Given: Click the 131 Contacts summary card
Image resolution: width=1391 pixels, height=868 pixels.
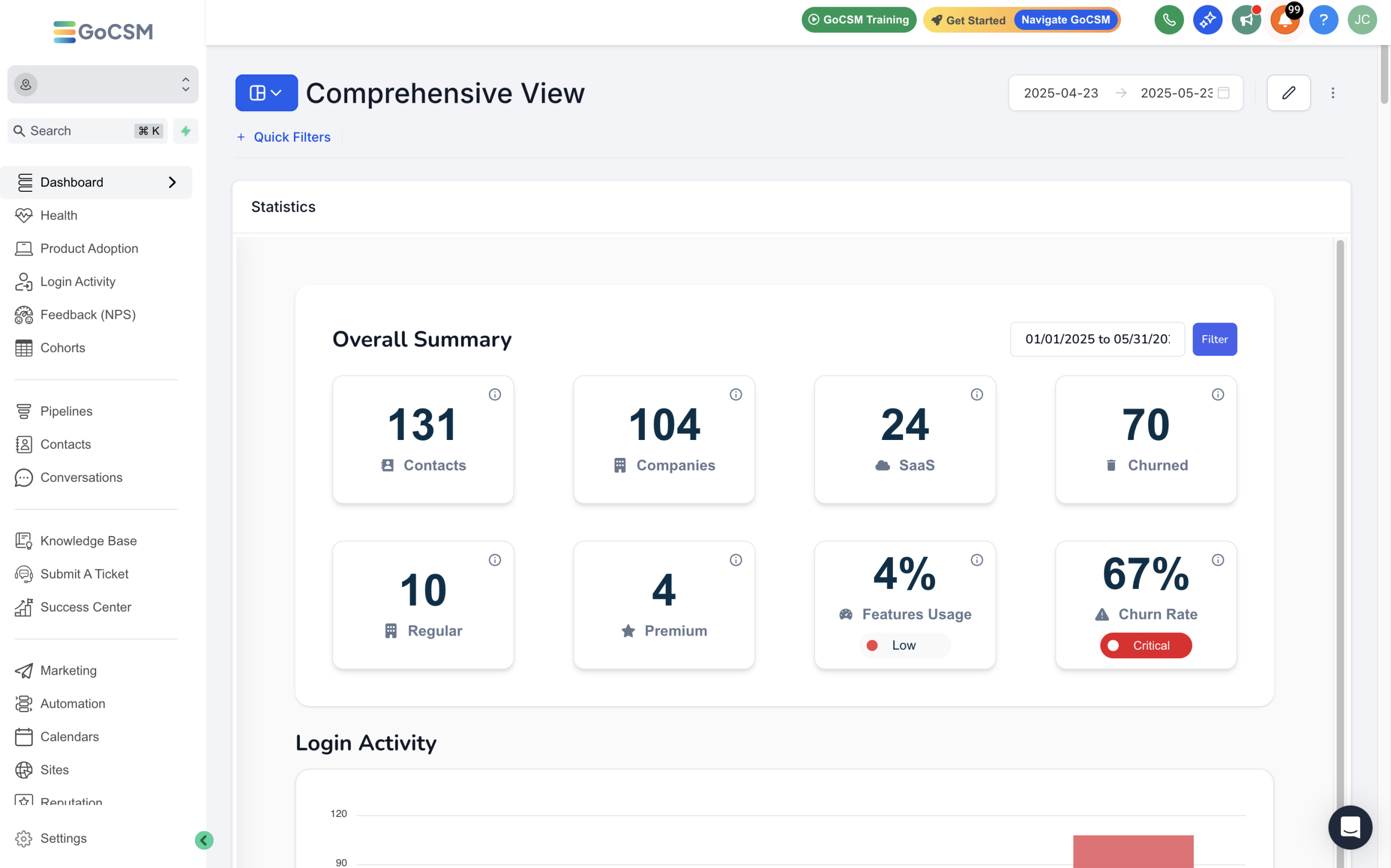Looking at the screenshot, I should click(423, 440).
